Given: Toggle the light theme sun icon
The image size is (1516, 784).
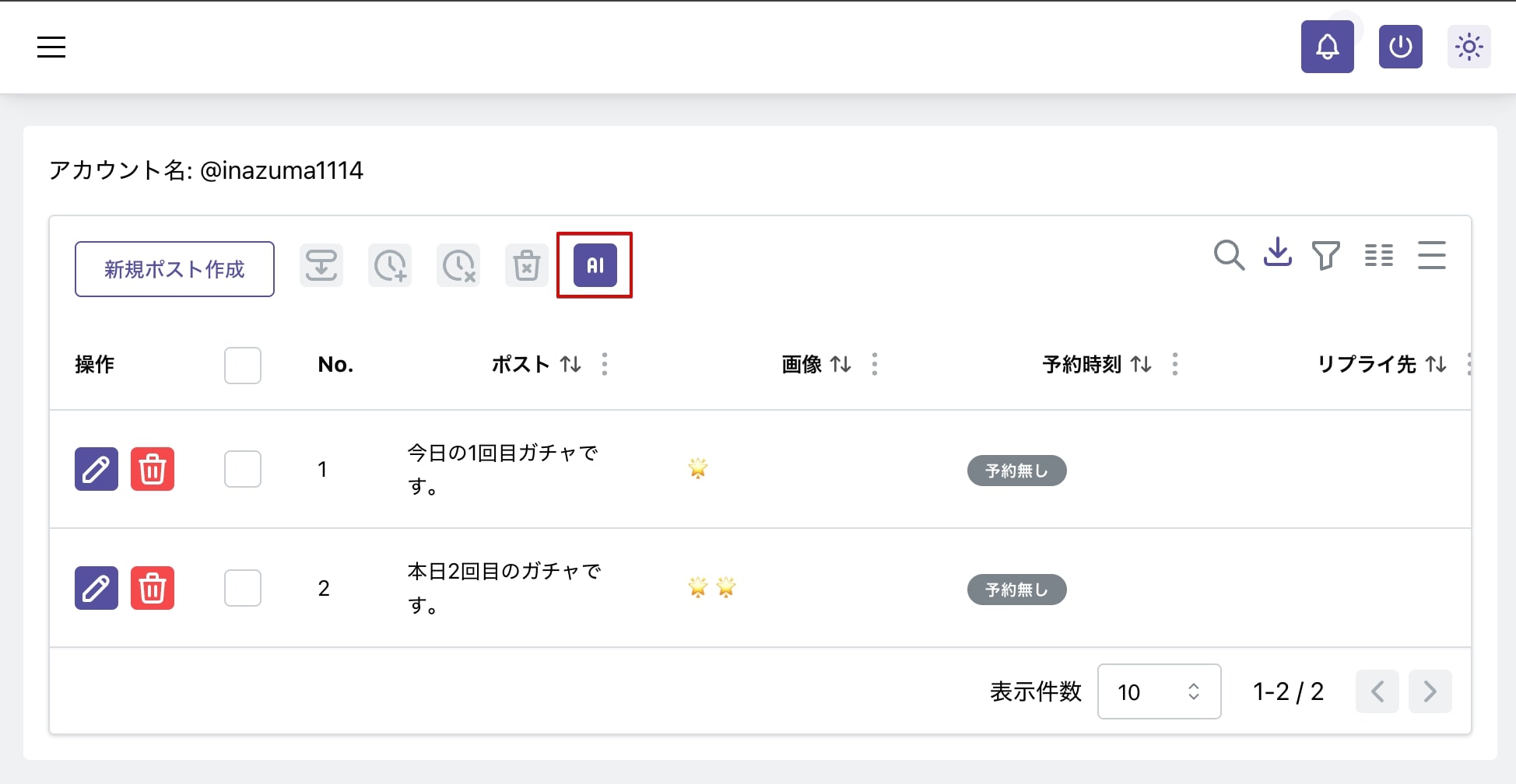Looking at the screenshot, I should coord(1469,47).
